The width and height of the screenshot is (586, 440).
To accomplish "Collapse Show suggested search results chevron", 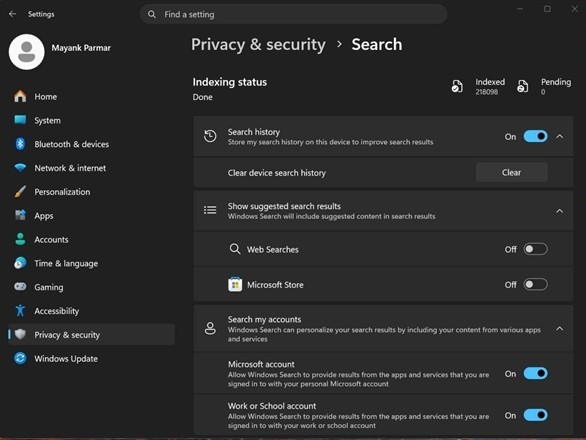I will point(559,211).
